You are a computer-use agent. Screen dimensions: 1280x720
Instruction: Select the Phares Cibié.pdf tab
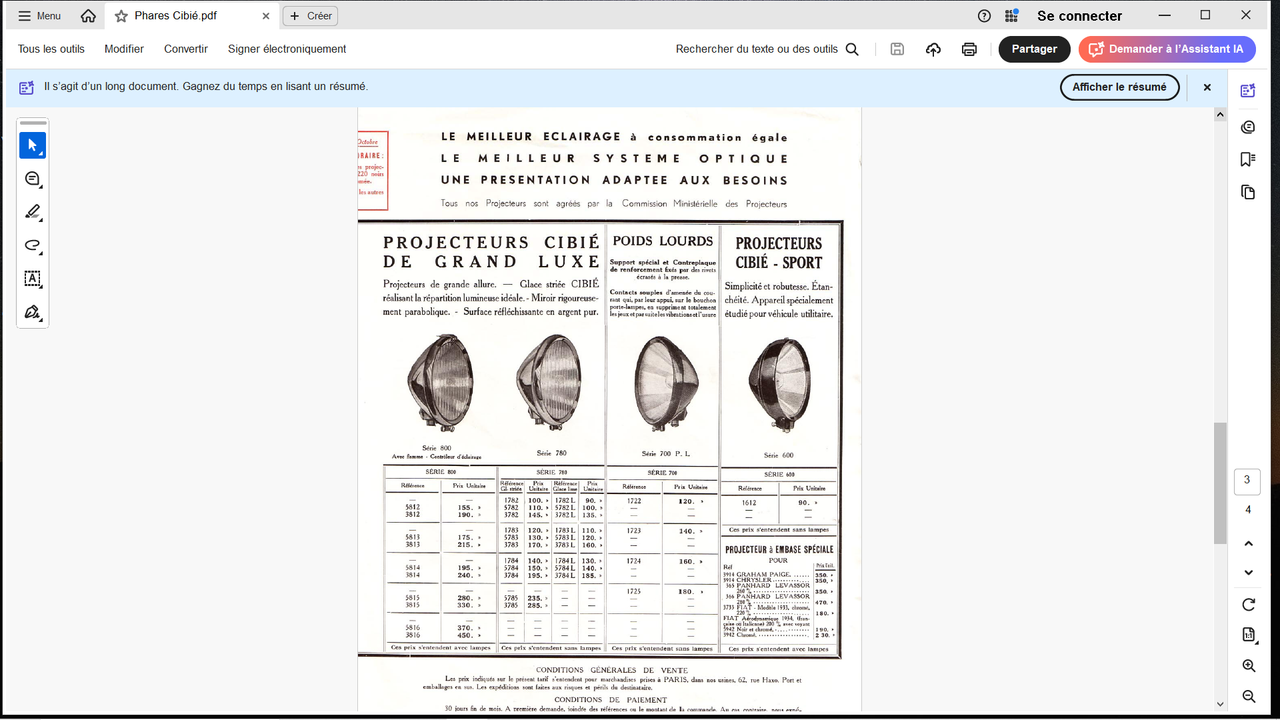pos(191,16)
